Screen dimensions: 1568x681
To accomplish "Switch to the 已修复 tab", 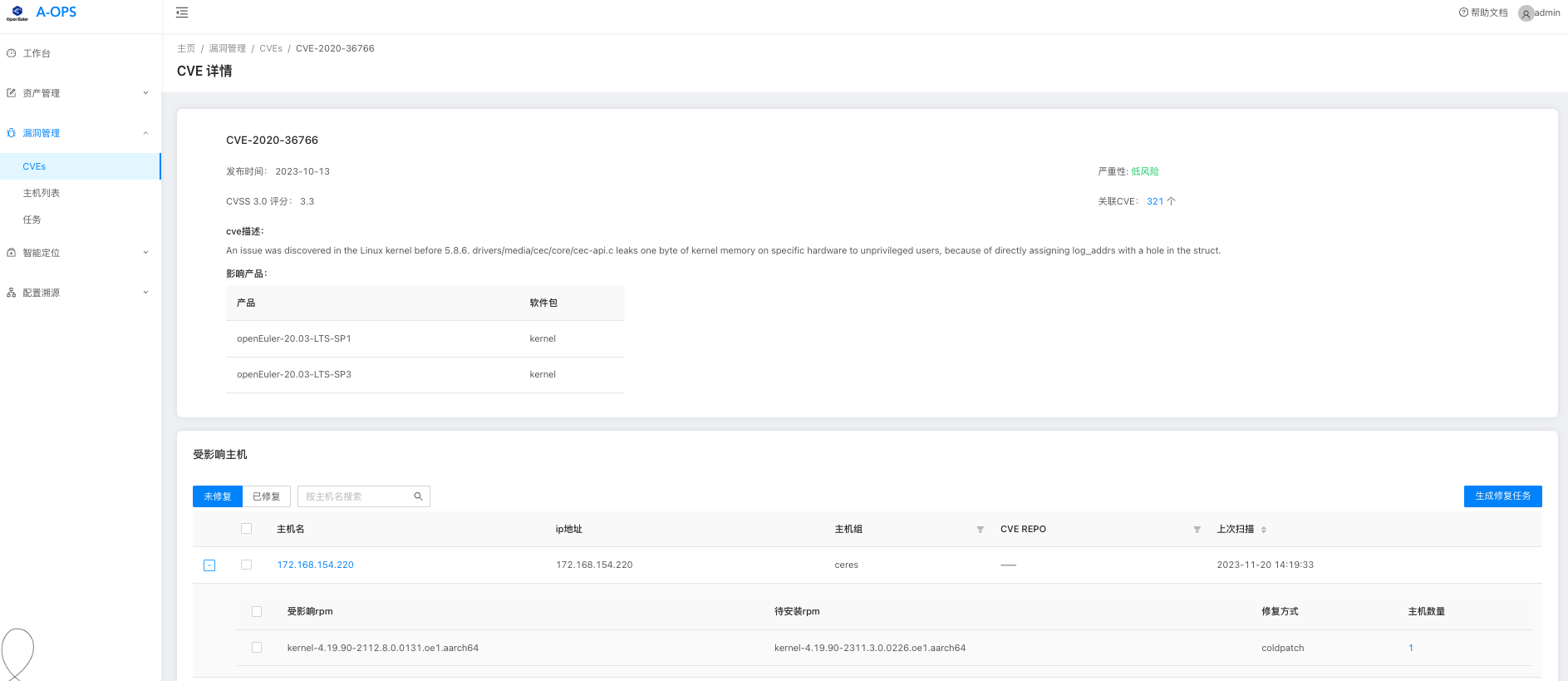I will click(266, 496).
